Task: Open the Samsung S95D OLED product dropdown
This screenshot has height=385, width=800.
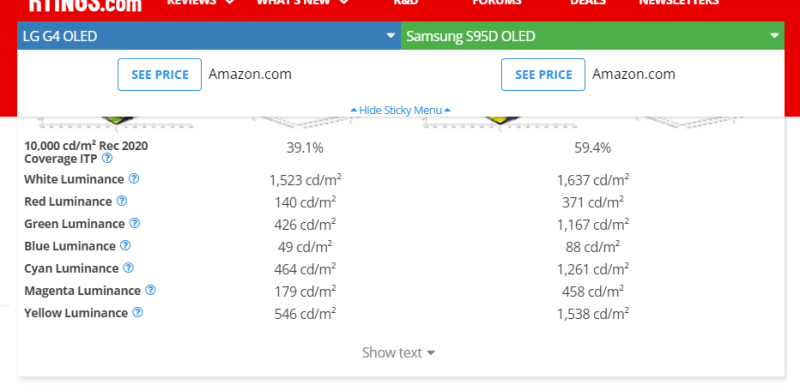Action: point(592,36)
